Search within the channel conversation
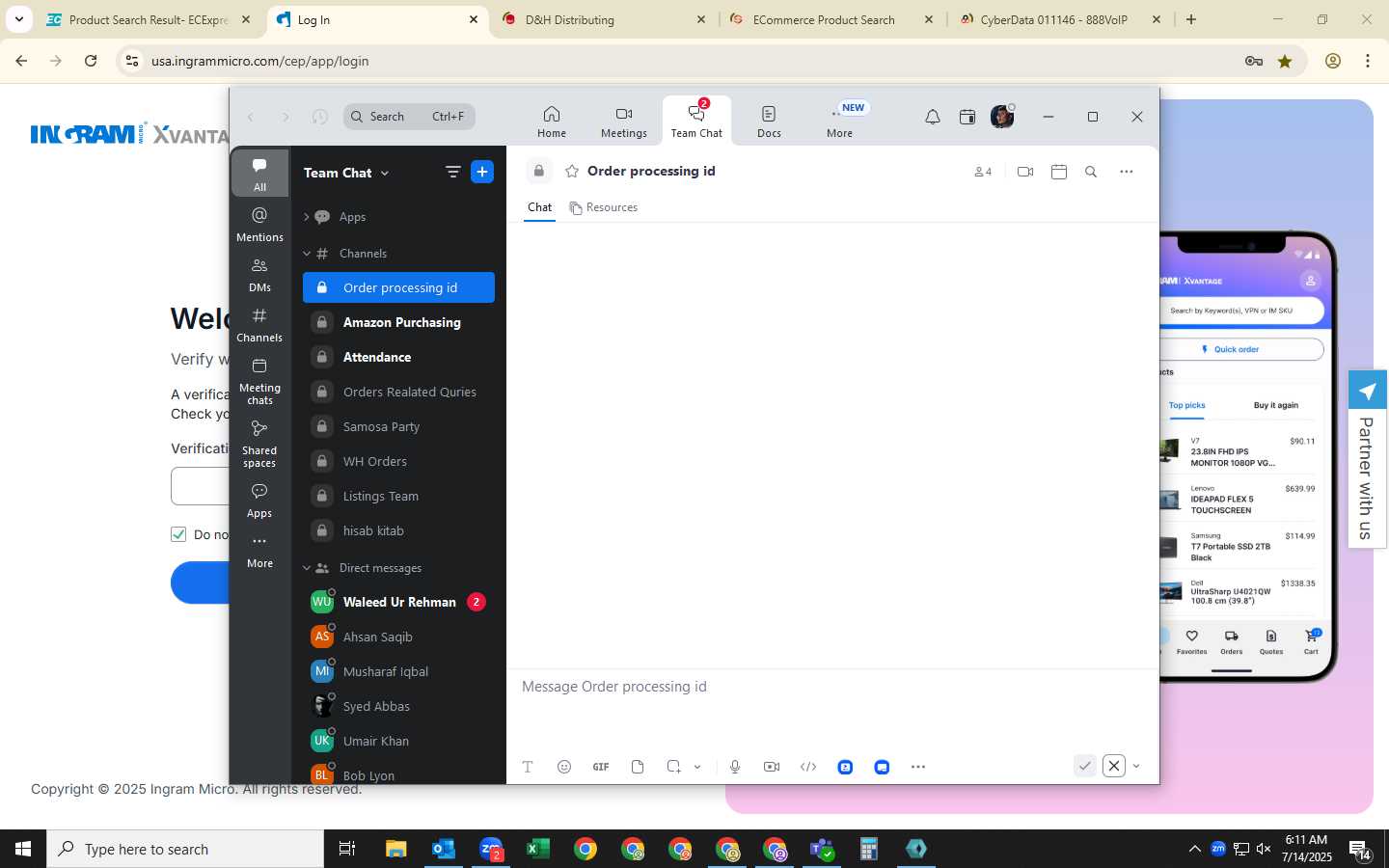 [x=1091, y=172]
